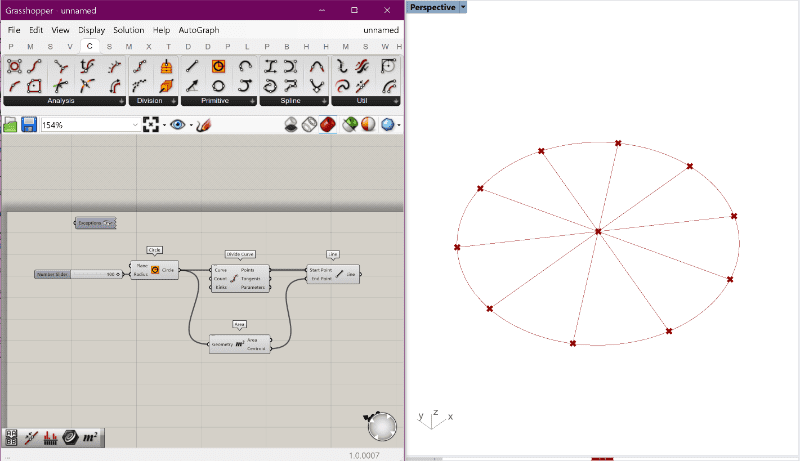The width and height of the screenshot is (800, 461).
Task: Click the blue Preview Mesh Quality icon
Action: (x=387, y=124)
